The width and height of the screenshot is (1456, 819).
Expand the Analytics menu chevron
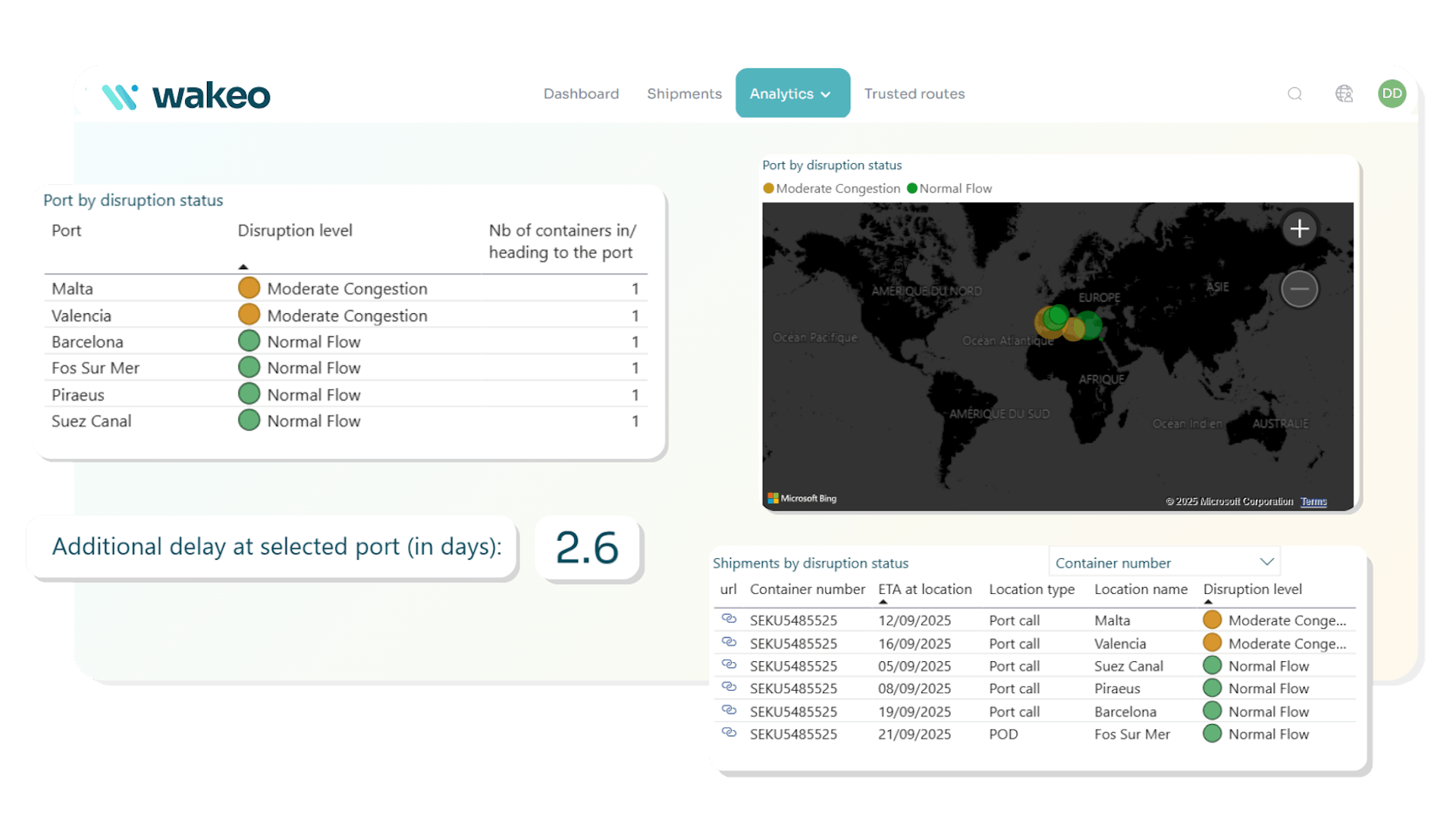[826, 93]
